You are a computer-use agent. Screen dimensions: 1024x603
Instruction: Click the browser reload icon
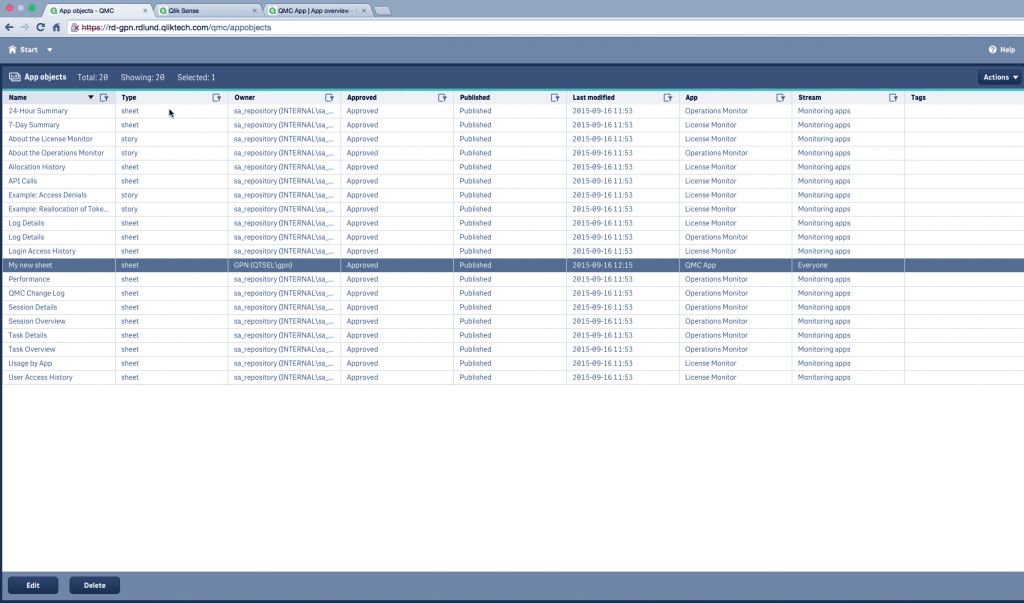click(40, 27)
